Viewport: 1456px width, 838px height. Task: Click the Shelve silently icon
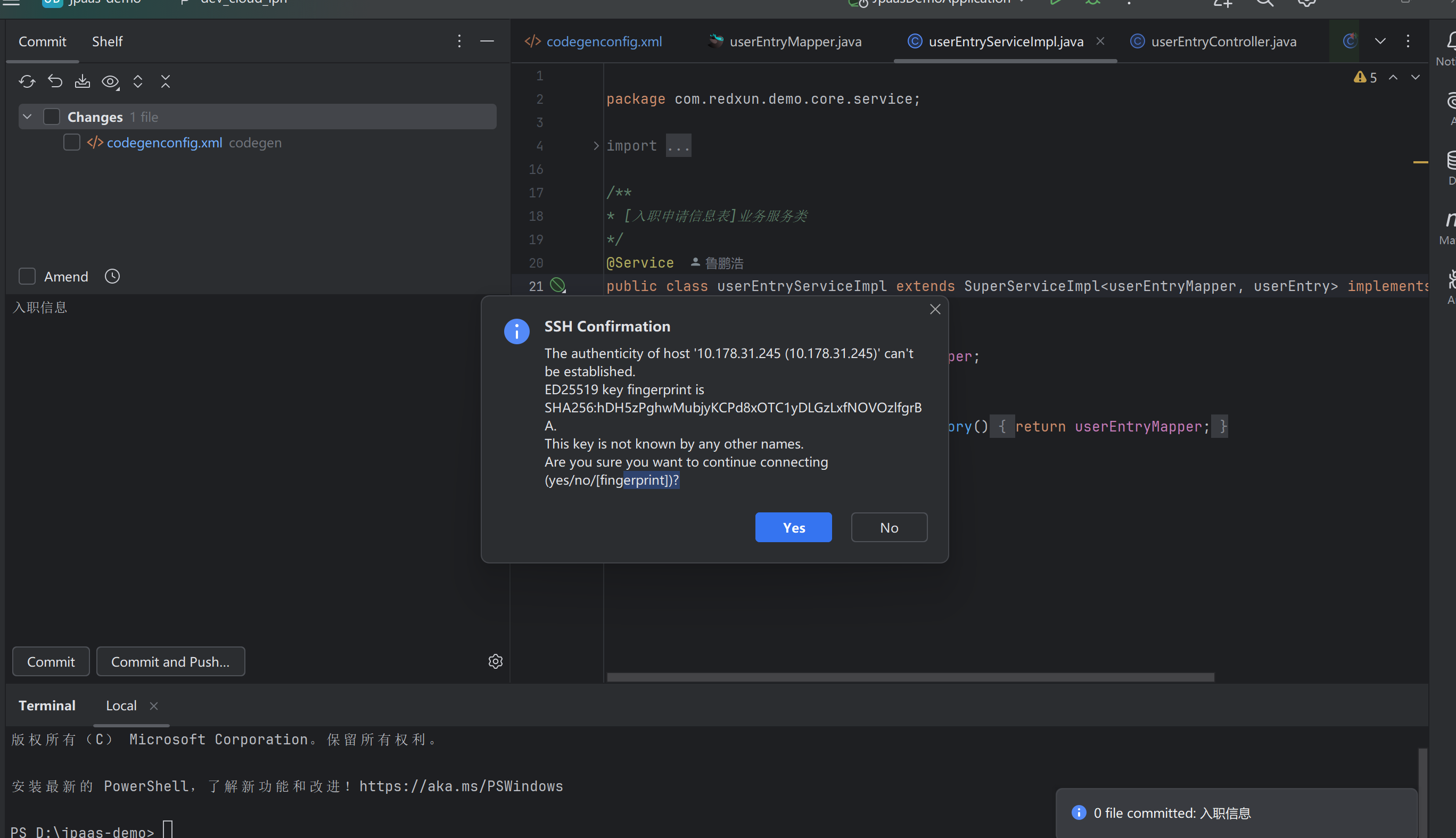point(83,82)
